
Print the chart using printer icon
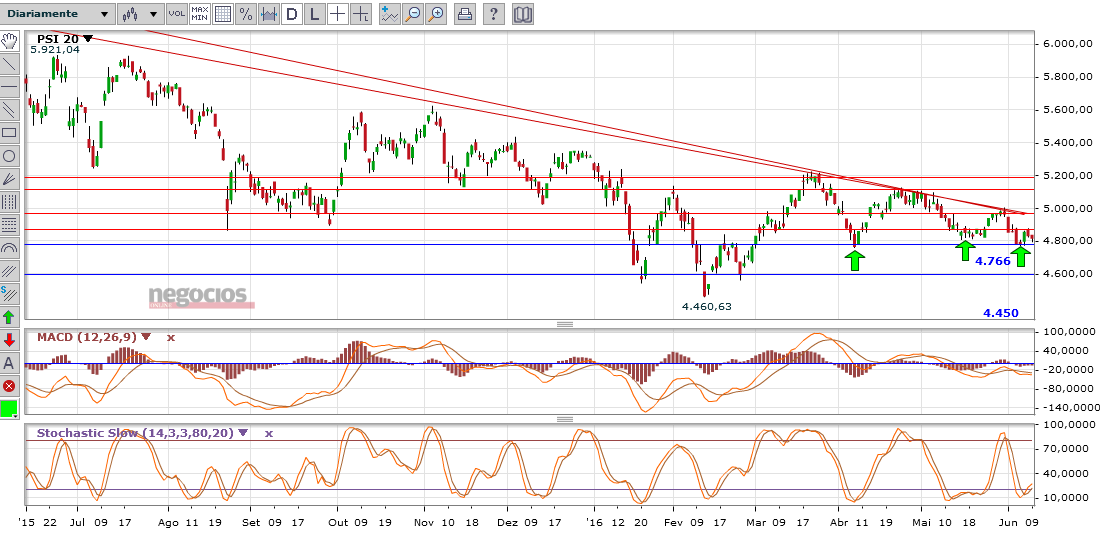[465, 14]
